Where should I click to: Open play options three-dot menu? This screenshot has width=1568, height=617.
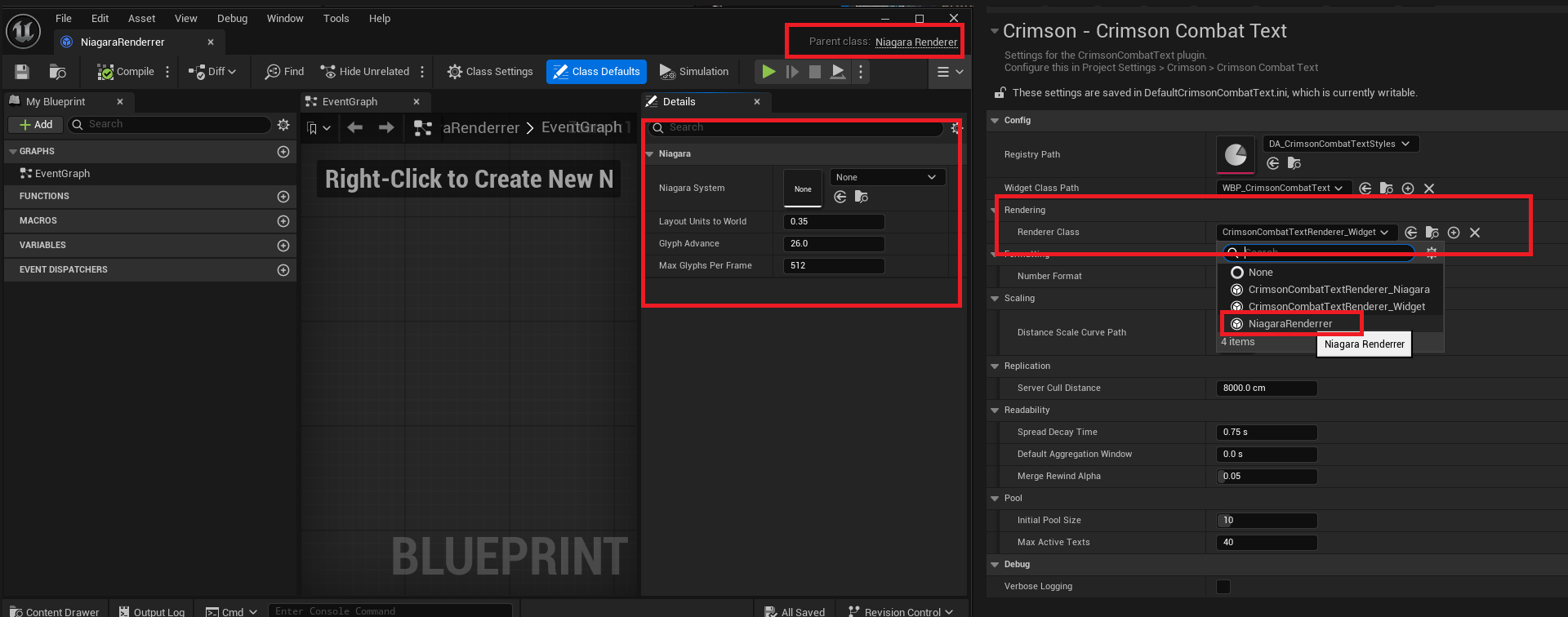tap(861, 72)
